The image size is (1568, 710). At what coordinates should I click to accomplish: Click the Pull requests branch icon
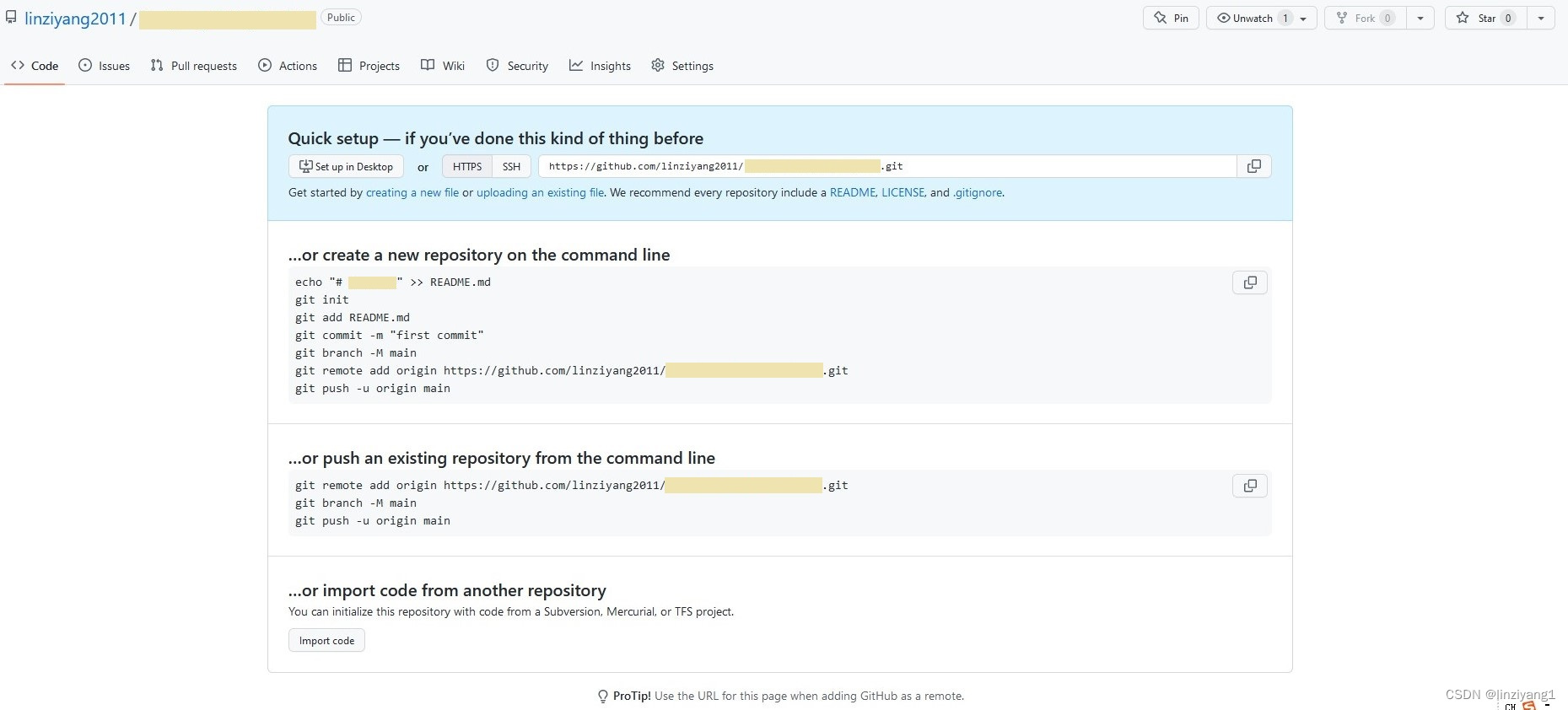(x=157, y=65)
